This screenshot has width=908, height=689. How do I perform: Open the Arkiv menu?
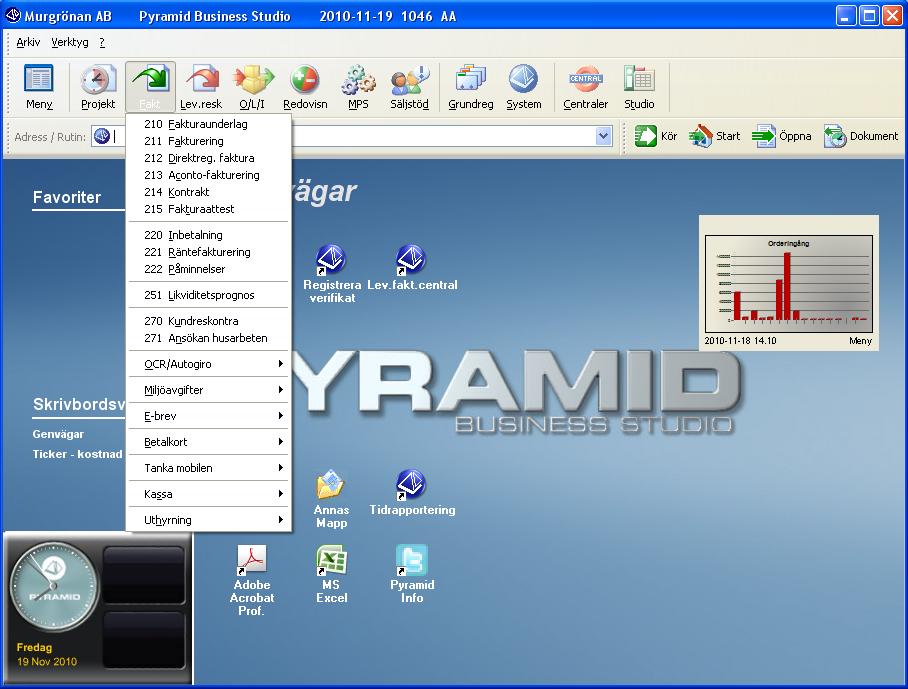(28, 42)
